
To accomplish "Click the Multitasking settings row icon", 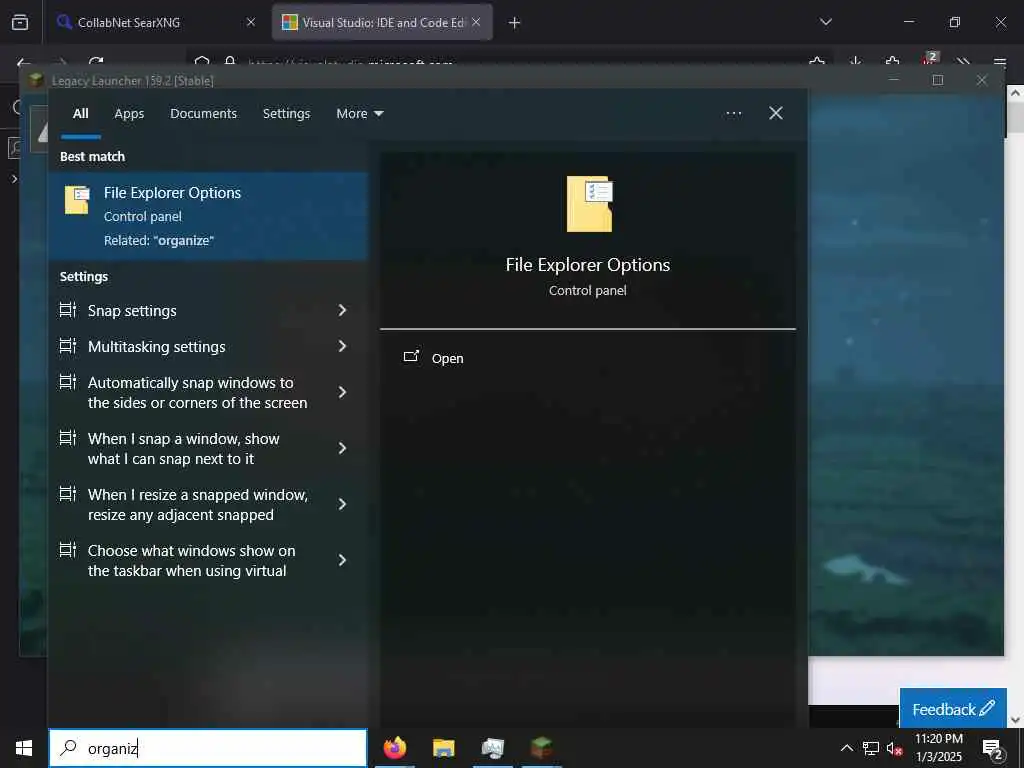I will tap(68, 345).
